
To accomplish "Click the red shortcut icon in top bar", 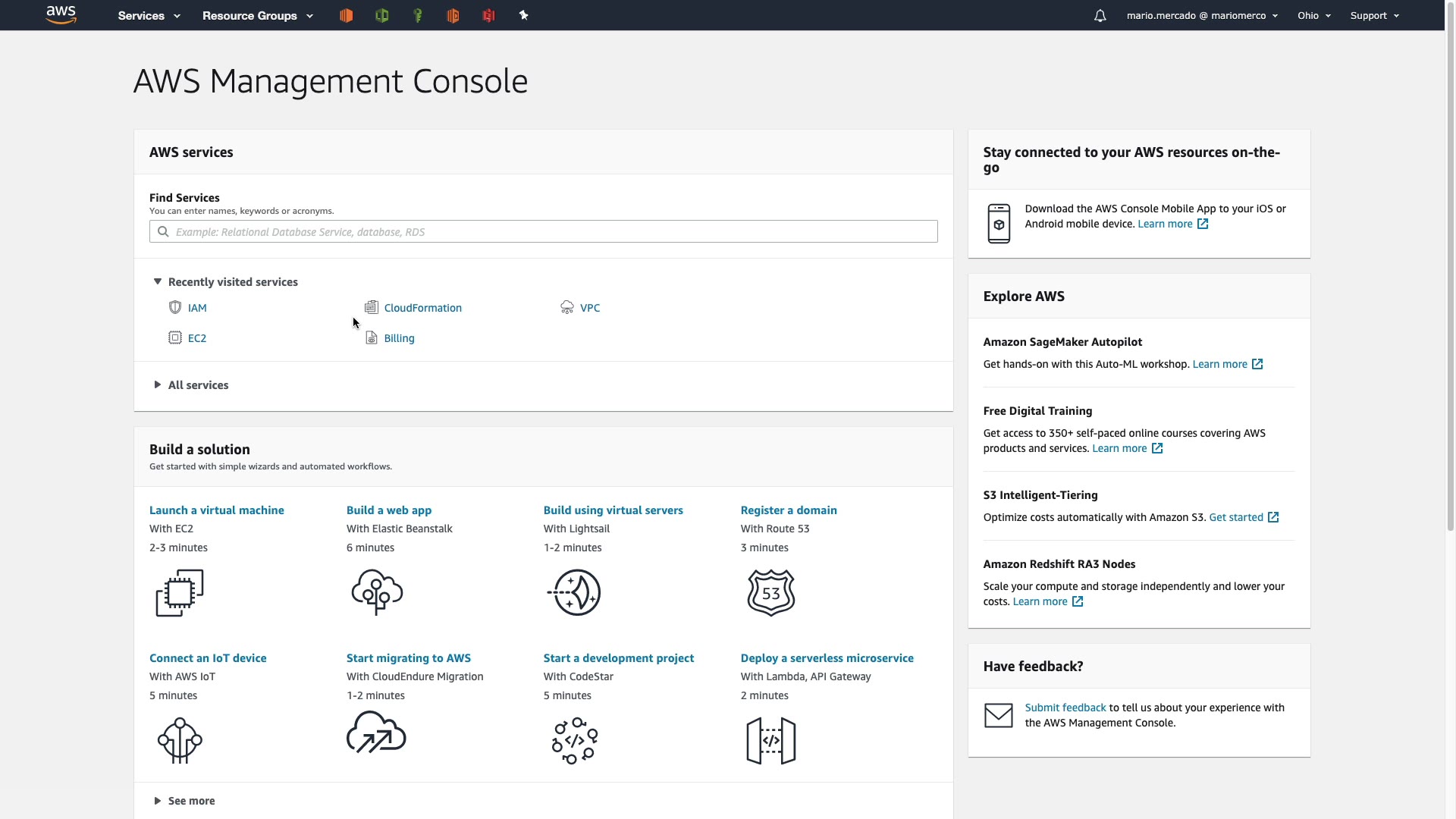I will [x=488, y=15].
